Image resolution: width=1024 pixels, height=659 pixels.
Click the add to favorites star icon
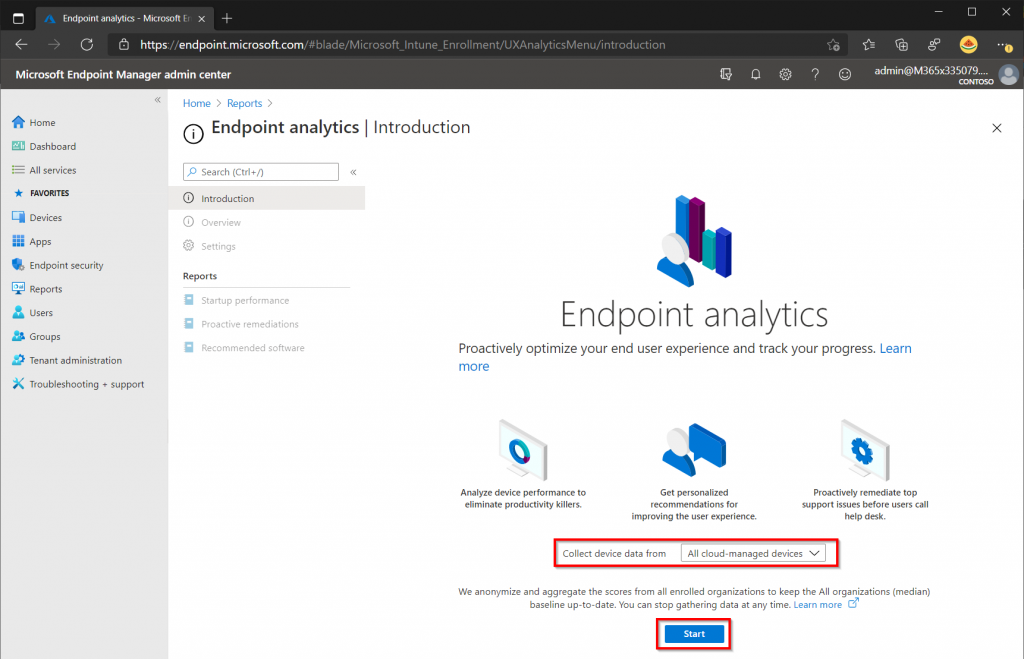(x=833, y=44)
